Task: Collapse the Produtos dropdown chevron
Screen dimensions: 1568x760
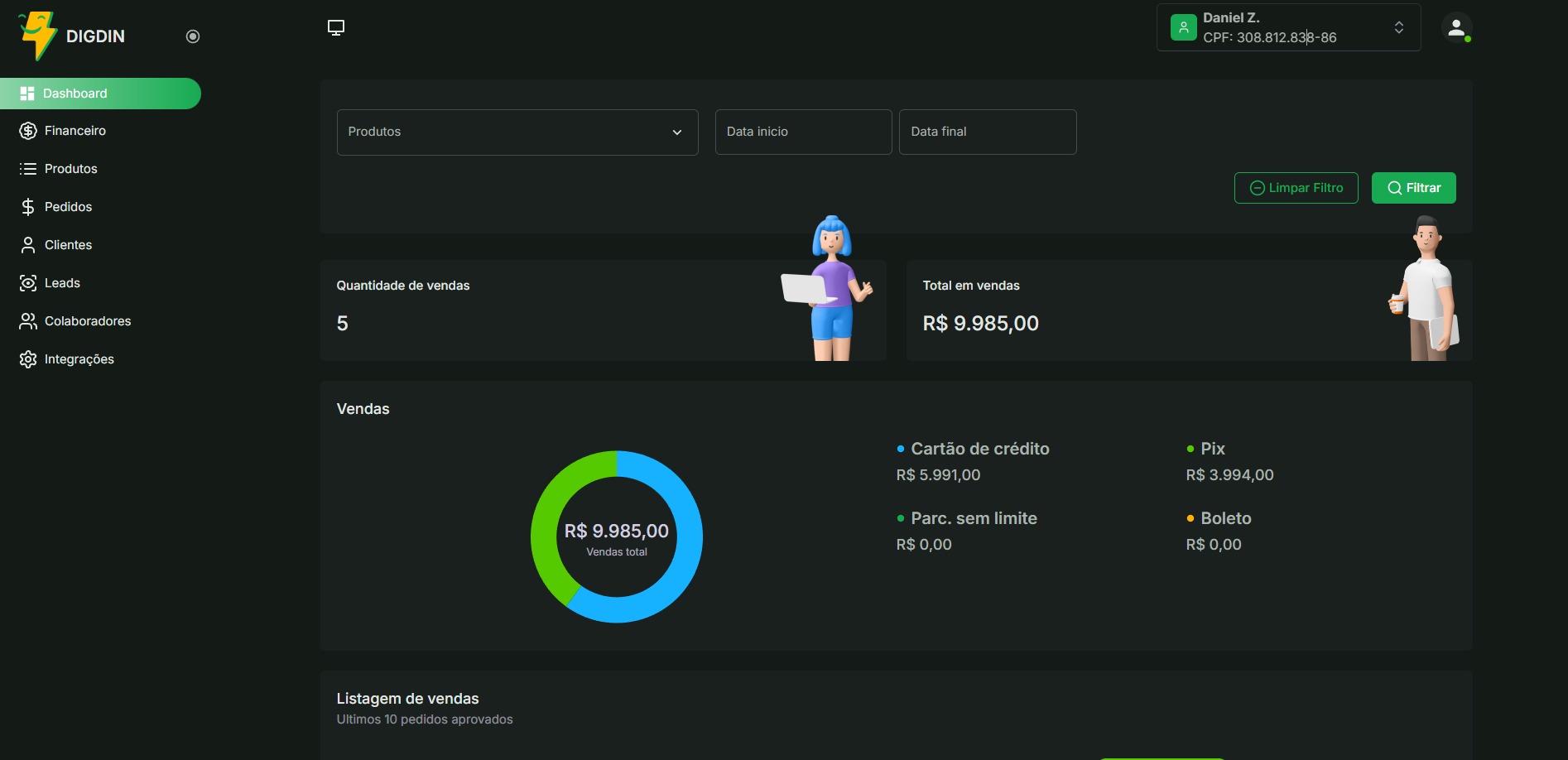Action: pos(677,132)
